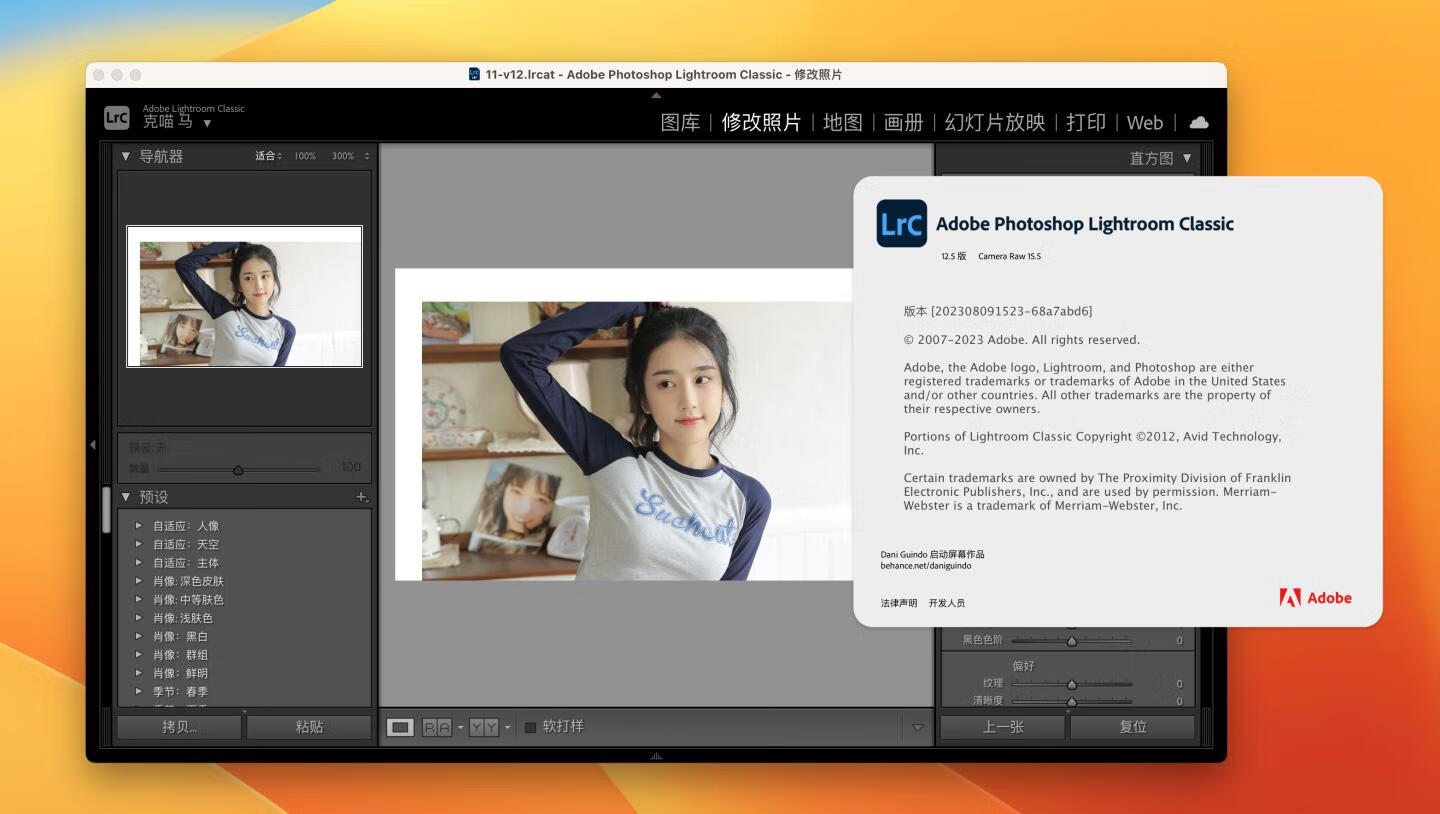Open the navigator zoom 300% stepper dropdown
The height and width of the screenshot is (814, 1440).
[366, 156]
